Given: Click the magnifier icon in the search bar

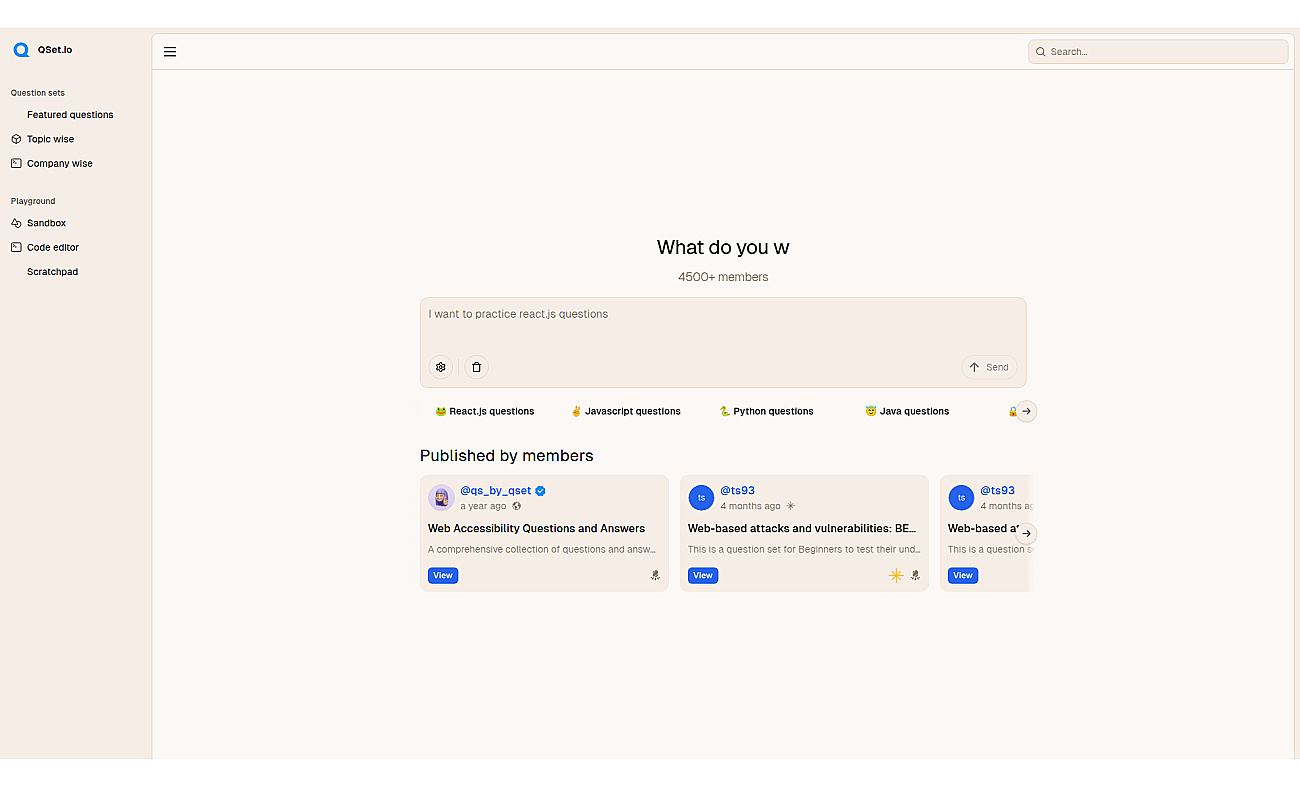Looking at the screenshot, I should coord(1040,52).
